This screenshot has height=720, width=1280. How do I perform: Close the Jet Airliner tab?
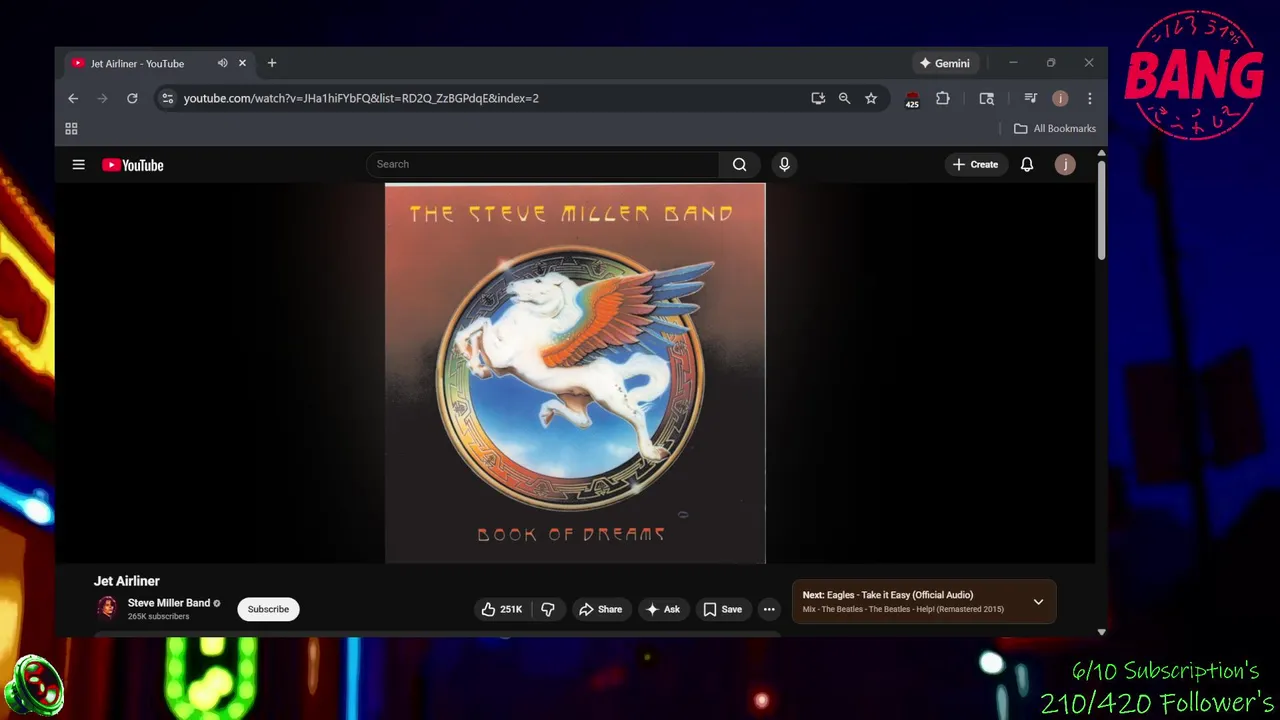(242, 63)
